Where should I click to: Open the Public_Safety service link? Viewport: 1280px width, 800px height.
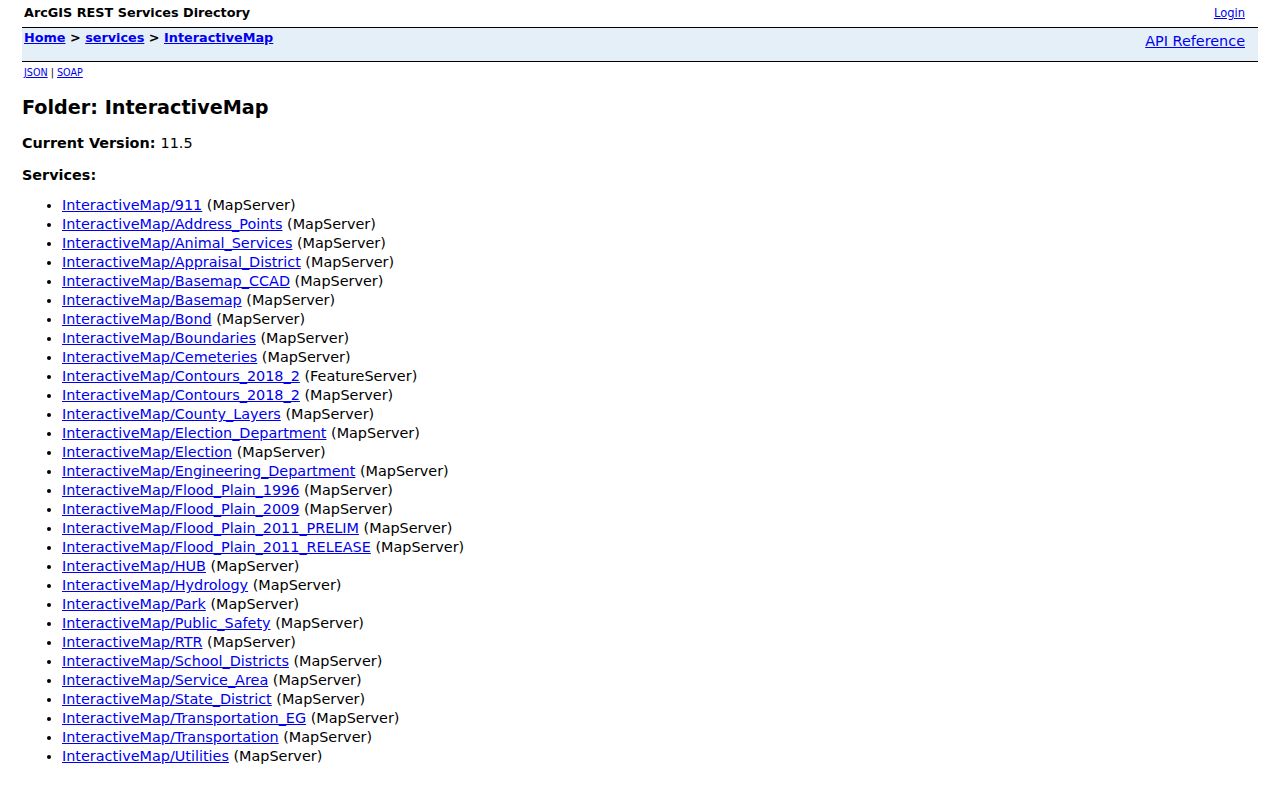(x=166, y=623)
